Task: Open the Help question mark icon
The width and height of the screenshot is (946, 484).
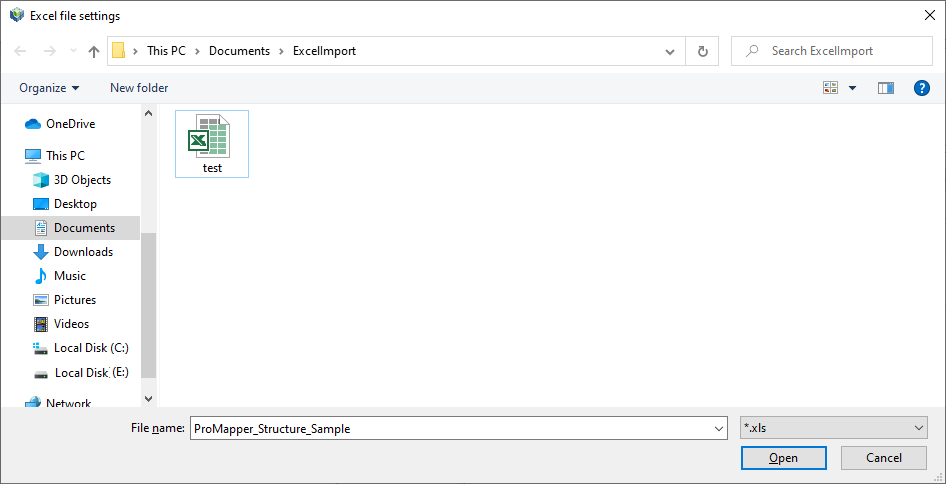Action: click(922, 88)
